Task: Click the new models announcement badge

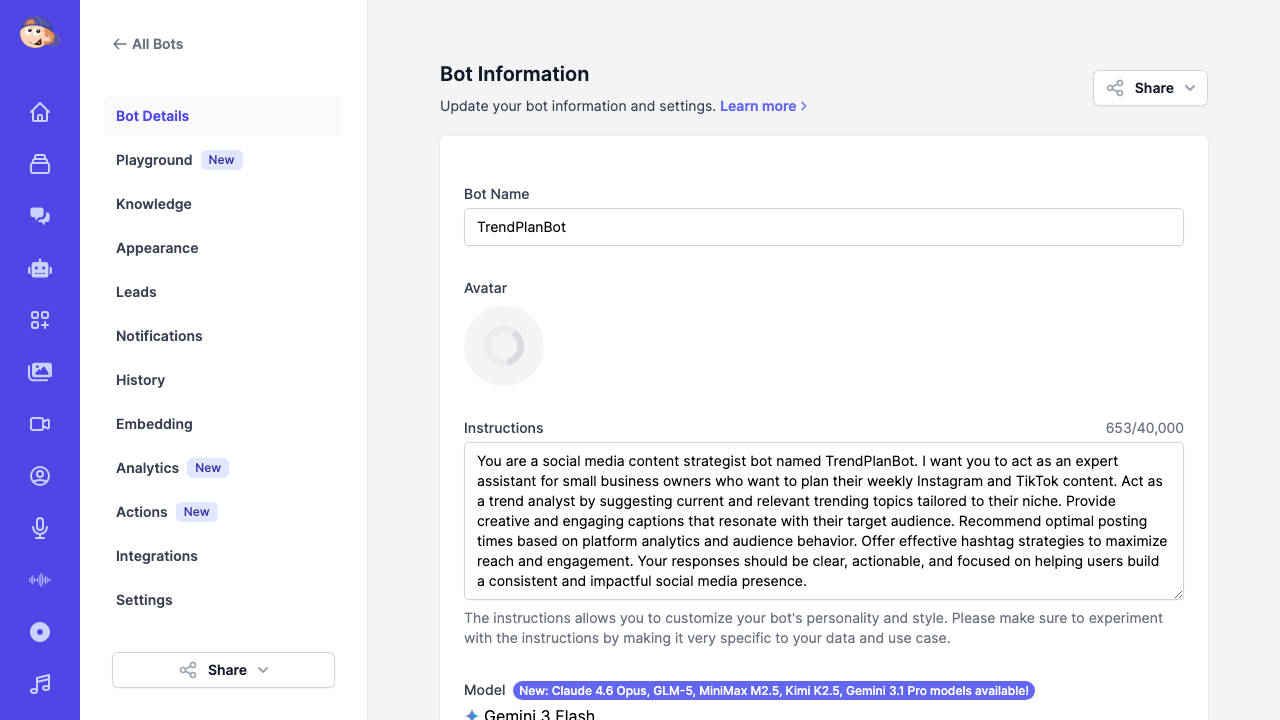Action: (x=772, y=690)
